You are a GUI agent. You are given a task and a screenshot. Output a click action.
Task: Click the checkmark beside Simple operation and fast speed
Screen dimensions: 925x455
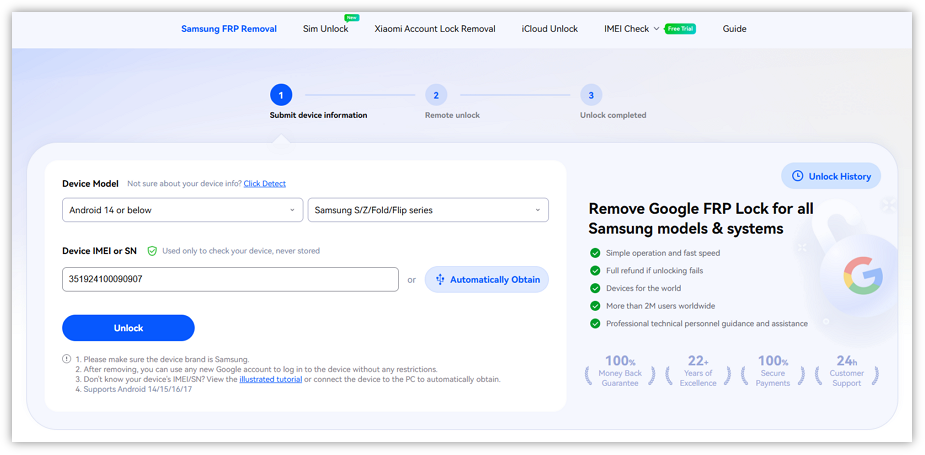(x=595, y=253)
